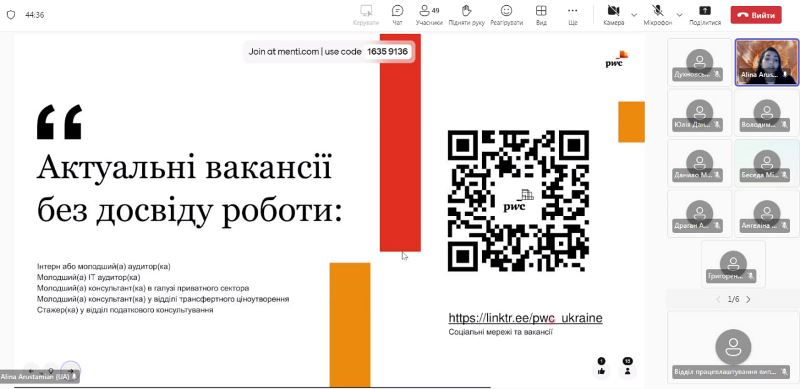Click the line about приватного сектора consultant
The height and width of the screenshot is (389, 800).
(143, 288)
